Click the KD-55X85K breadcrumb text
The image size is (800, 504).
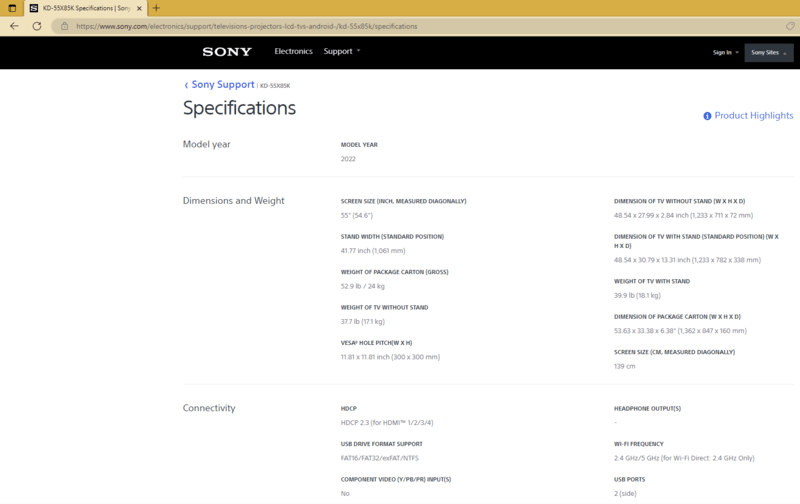[x=275, y=86]
